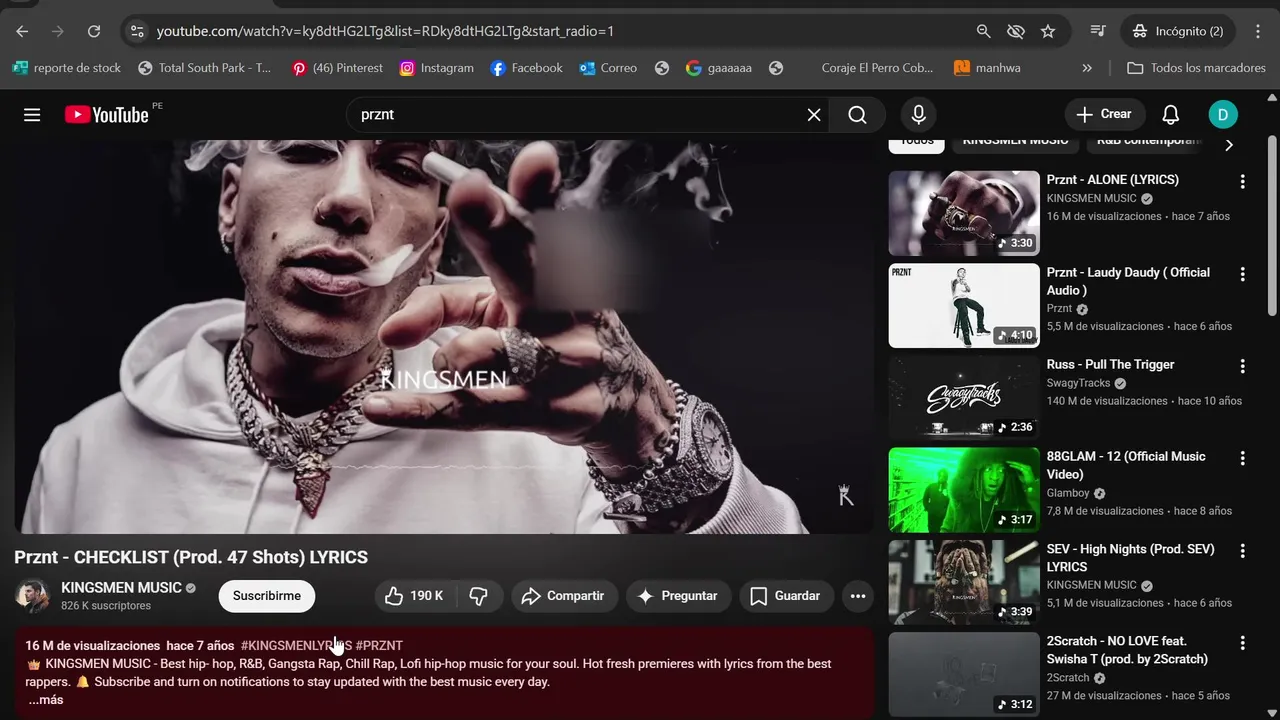Click the Glamboy channel name
This screenshot has width=1280, height=720.
(1068, 493)
